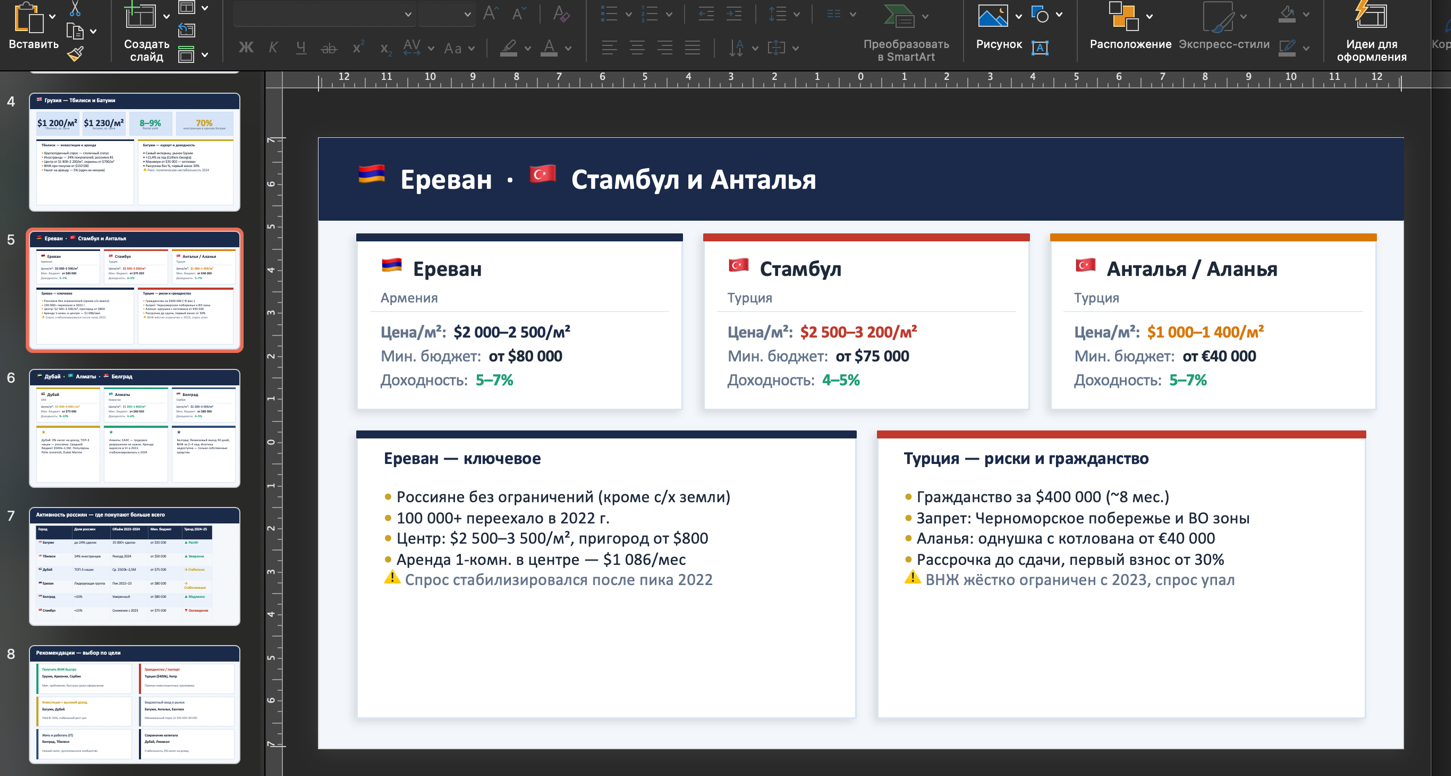The width and height of the screenshot is (1451, 776).
Task: Toggle italic formatting (К)
Action: click(273, 47)
